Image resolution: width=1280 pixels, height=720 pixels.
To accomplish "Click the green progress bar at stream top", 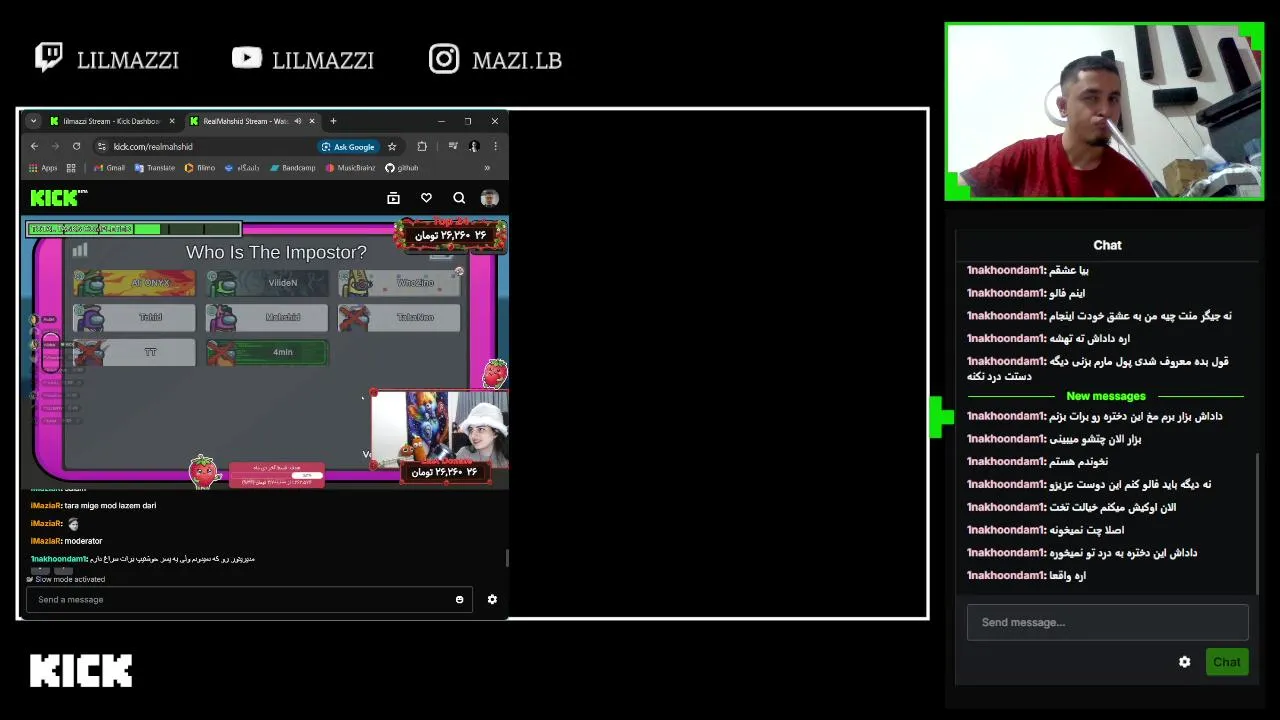I will click(134, 229).
